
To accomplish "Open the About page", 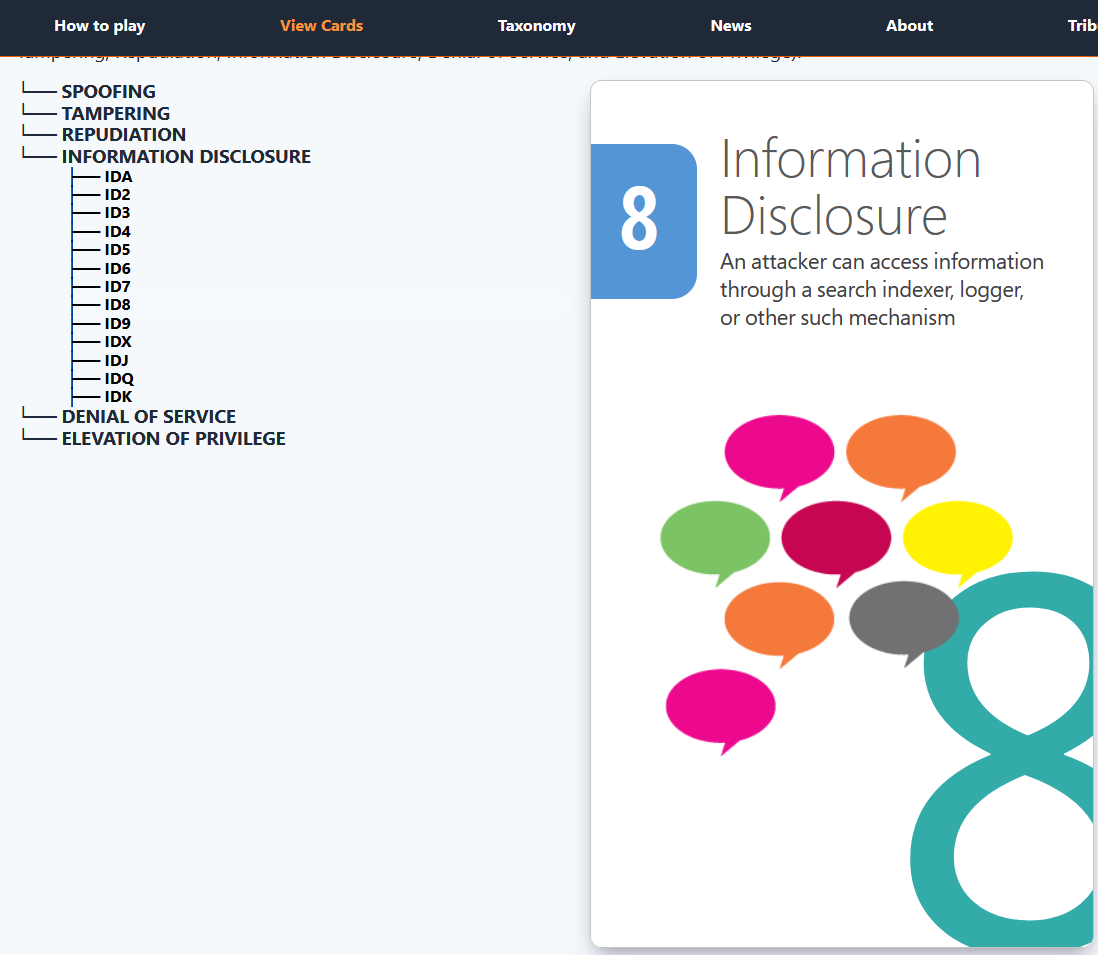I will click(x=909, y=26).
